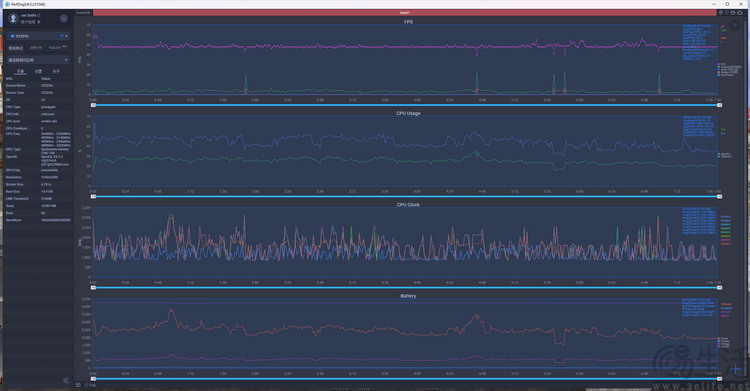750x391 pixels.
Task: Toggle FPS series in legend
Action: pos(721,64)
